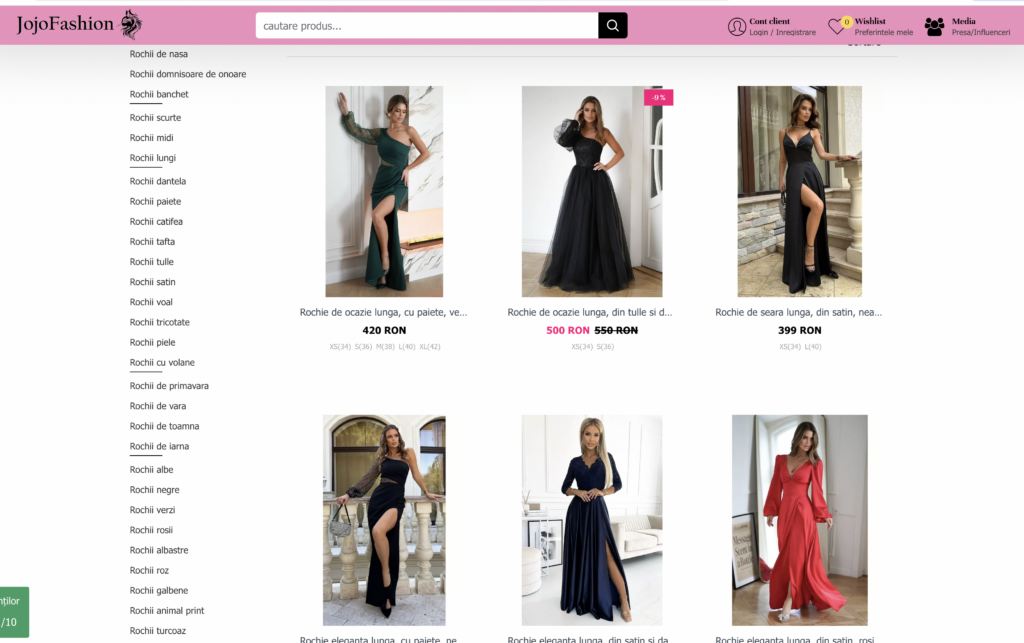Open the Cont client user icon
Screen dimensions: 1024x643
click(737, 27)
